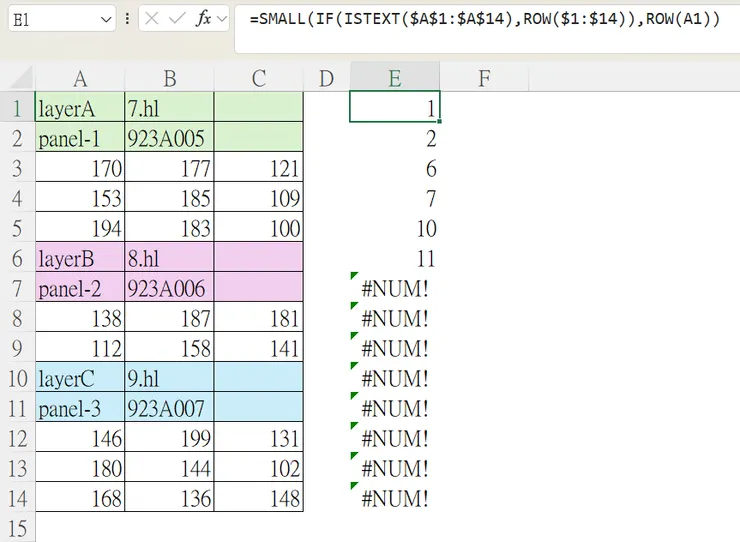Click the fill handle of selected cell E1
Image resolution: width=740 pixels, height=542 pixels.
click(439, 121)
